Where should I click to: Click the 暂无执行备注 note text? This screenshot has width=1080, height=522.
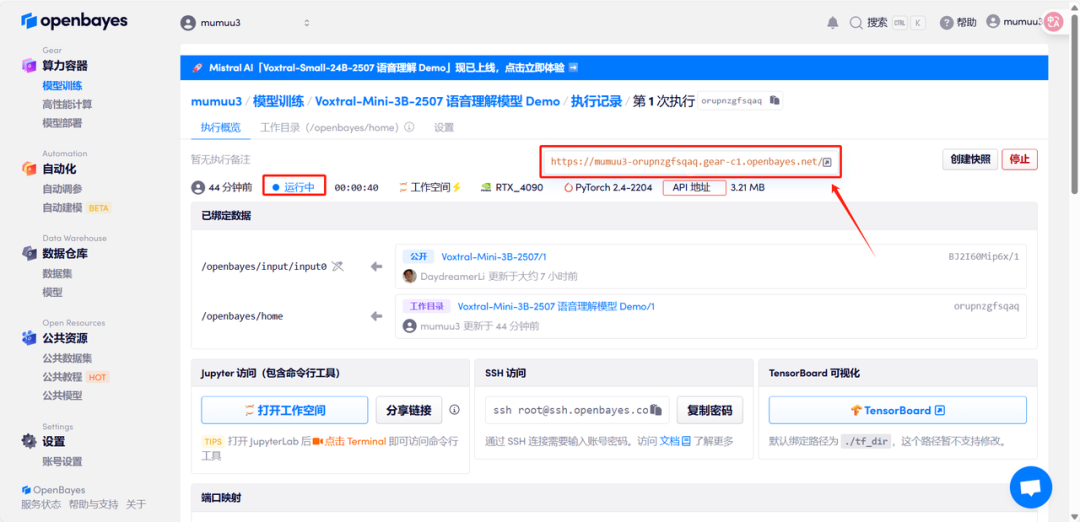[220, 158]
